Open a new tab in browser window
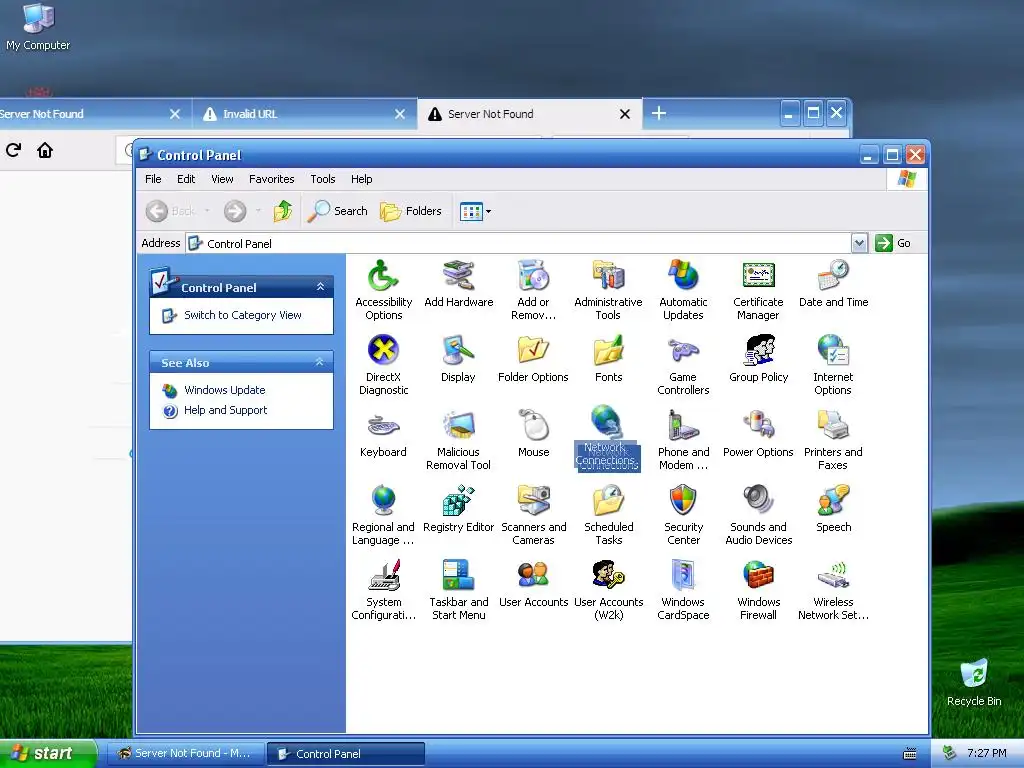The image size is (1024, 768). click(x=658, y=114)
